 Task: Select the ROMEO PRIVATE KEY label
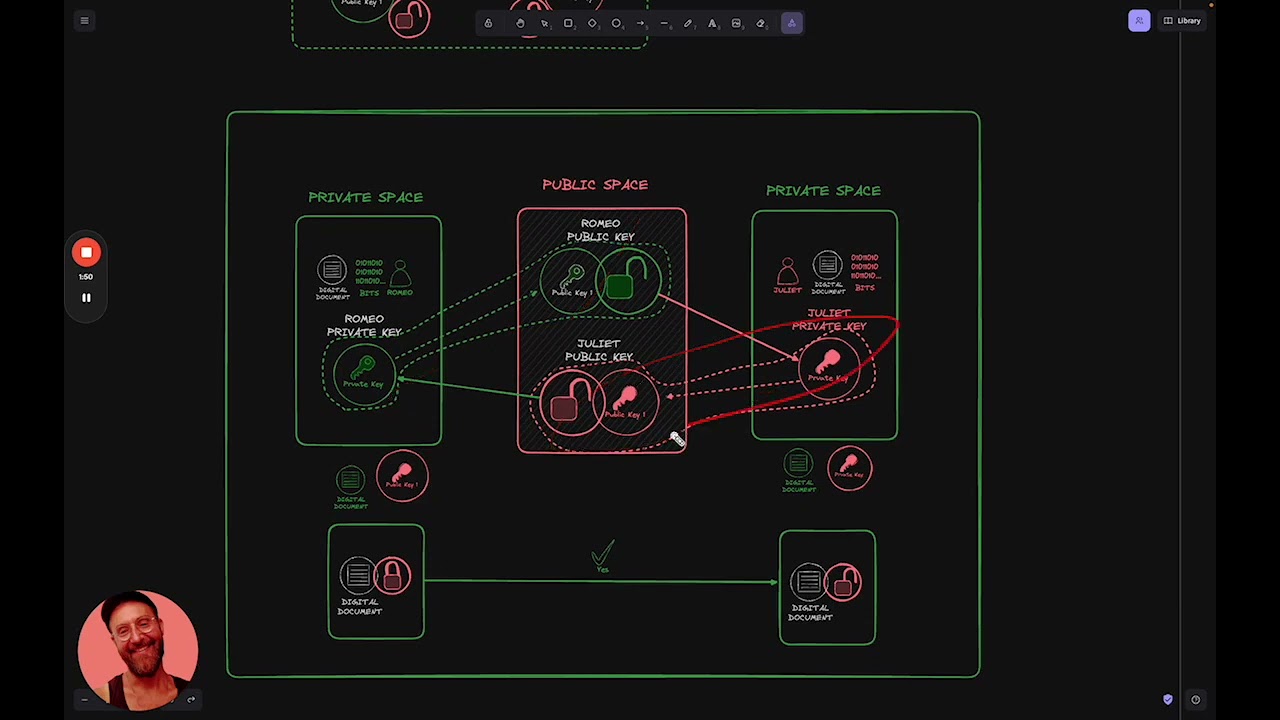coord(364,326)
